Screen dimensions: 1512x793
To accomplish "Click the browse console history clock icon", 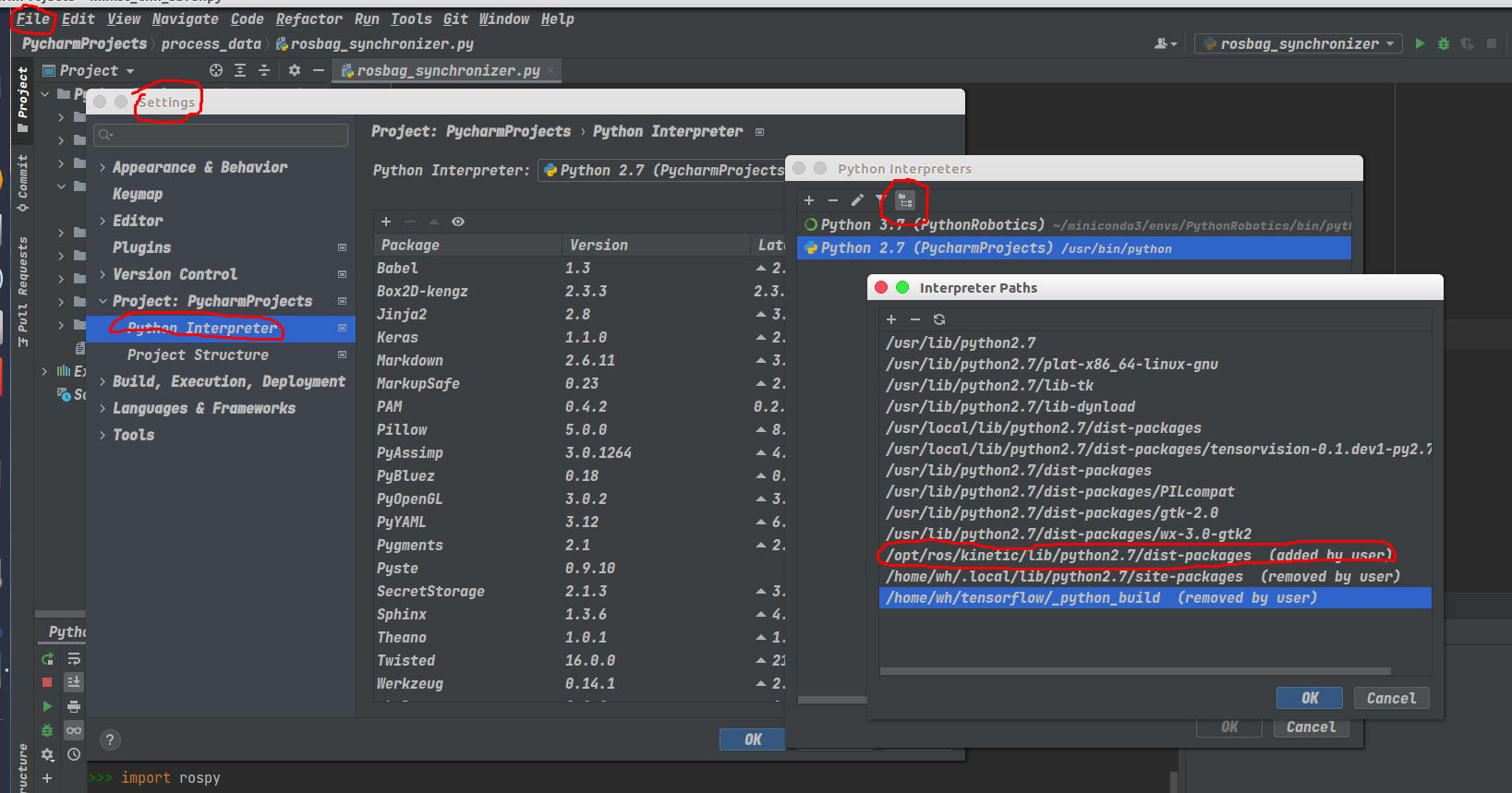I will [74, 754].
